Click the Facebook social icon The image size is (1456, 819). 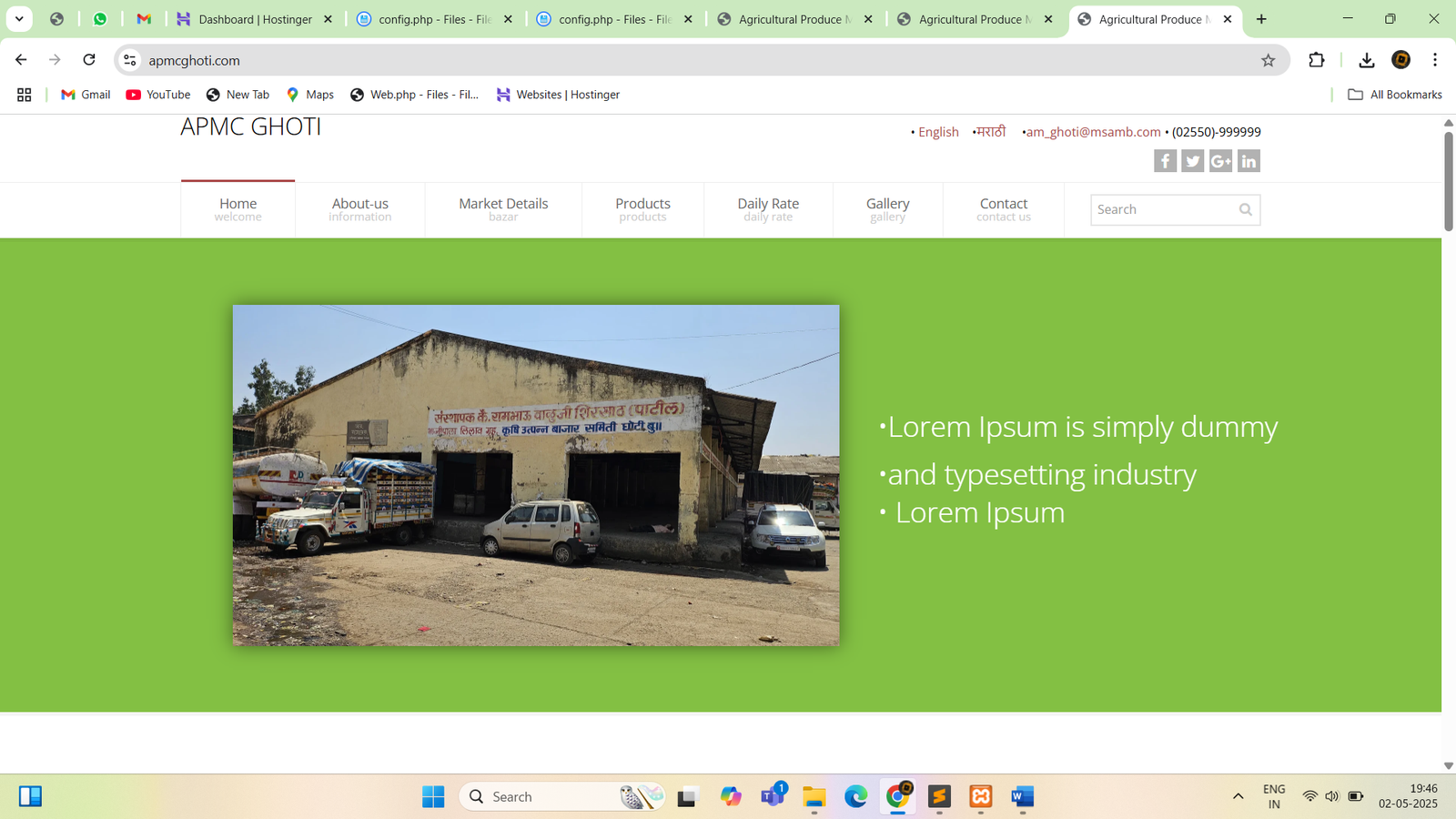point(1165,161)
